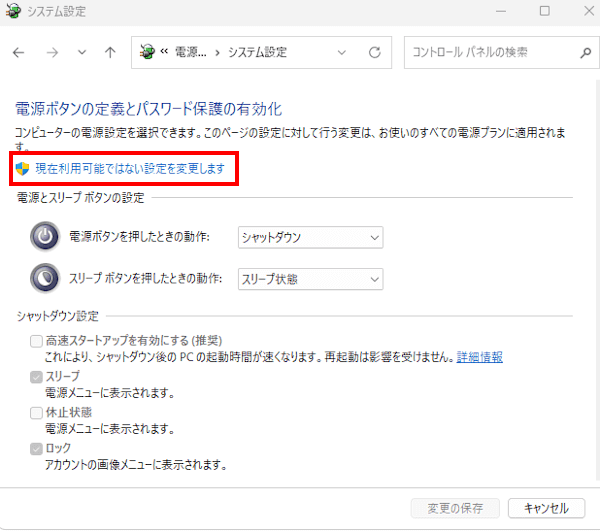Click the sleep button moon icon
600x532 pixels.
[46, 278]
